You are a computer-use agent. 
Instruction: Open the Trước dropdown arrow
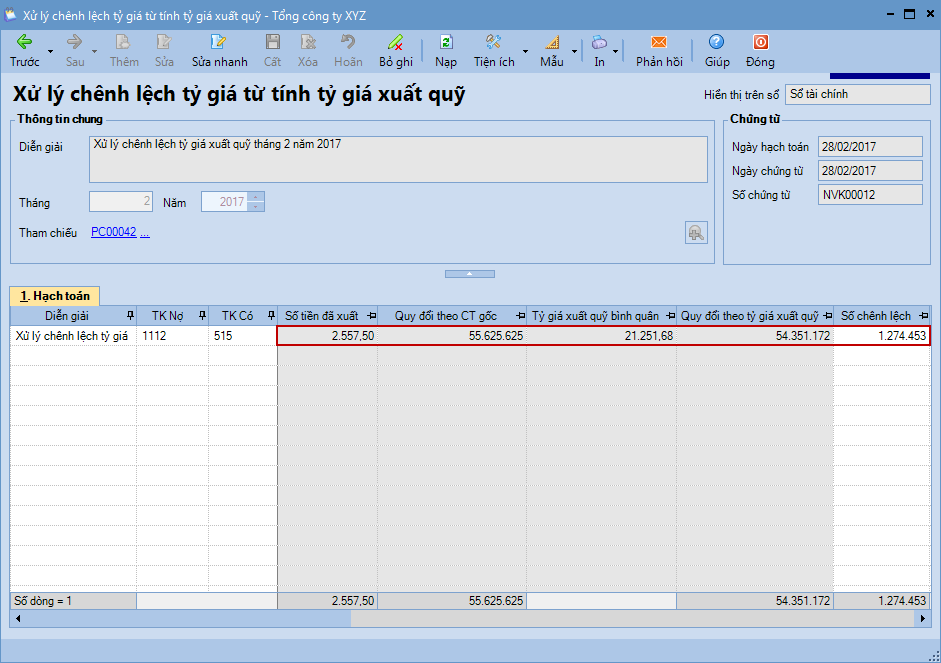50,52
